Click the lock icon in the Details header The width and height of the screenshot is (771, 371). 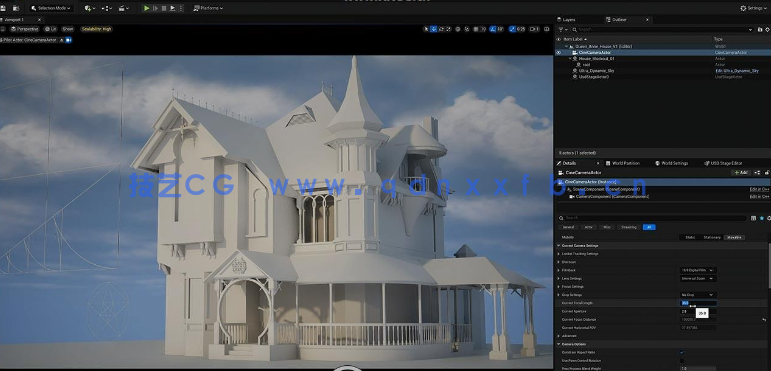pos(767,173)
